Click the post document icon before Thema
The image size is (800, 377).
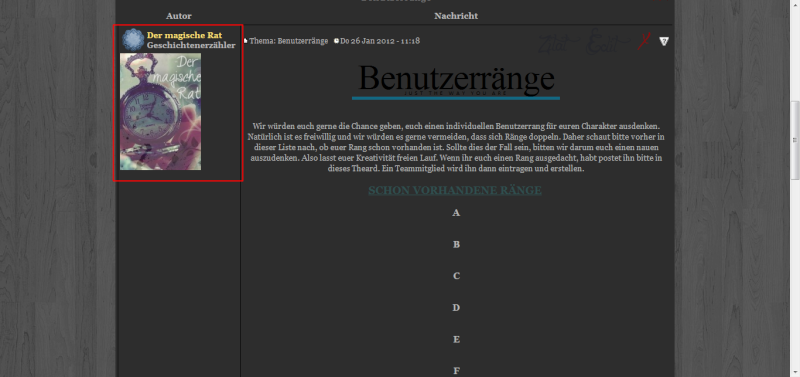pos(245,41)
